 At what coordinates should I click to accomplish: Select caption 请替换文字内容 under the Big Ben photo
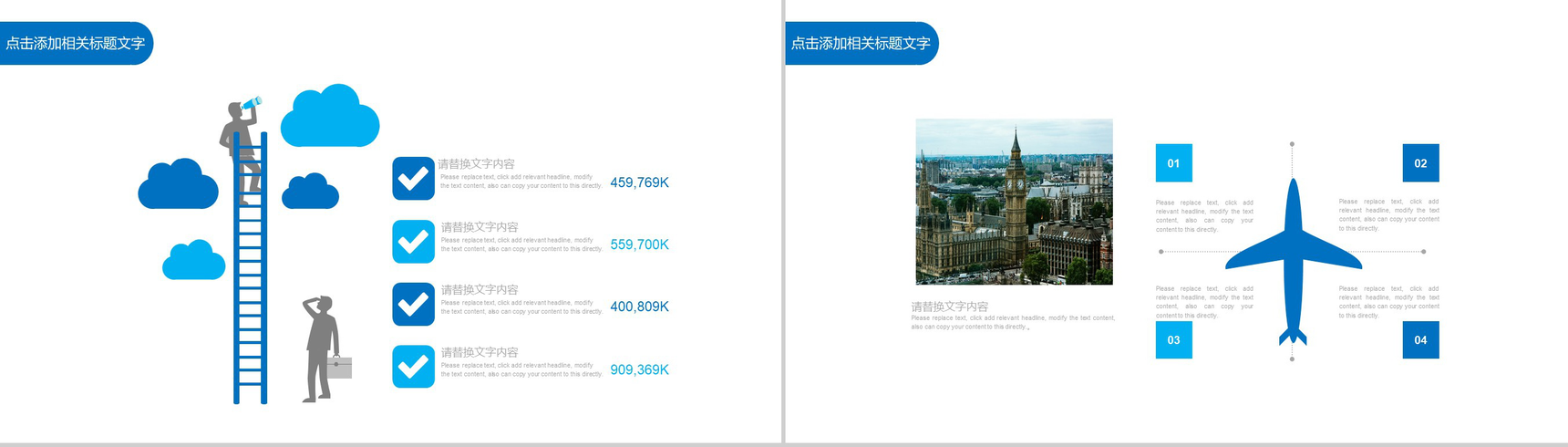[x=950, y=307]
